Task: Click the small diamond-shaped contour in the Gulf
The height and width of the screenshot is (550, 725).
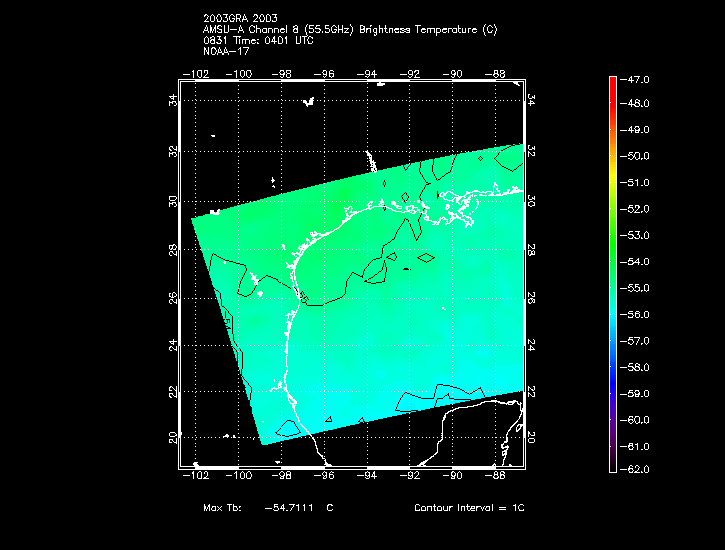Action: (x=426, y=258)
